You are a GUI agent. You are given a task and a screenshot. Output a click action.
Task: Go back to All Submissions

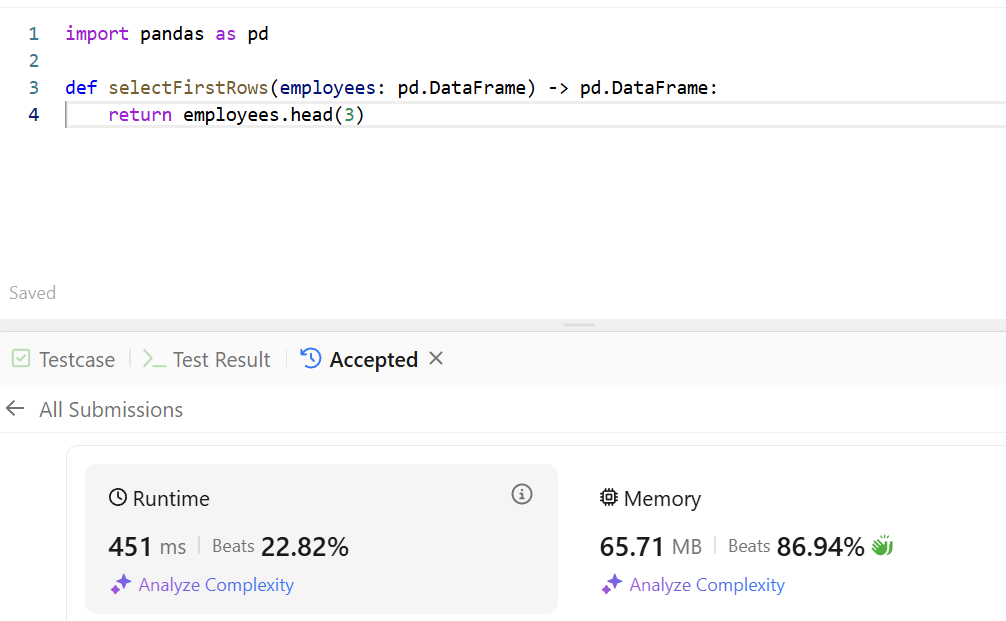(111, 409)
